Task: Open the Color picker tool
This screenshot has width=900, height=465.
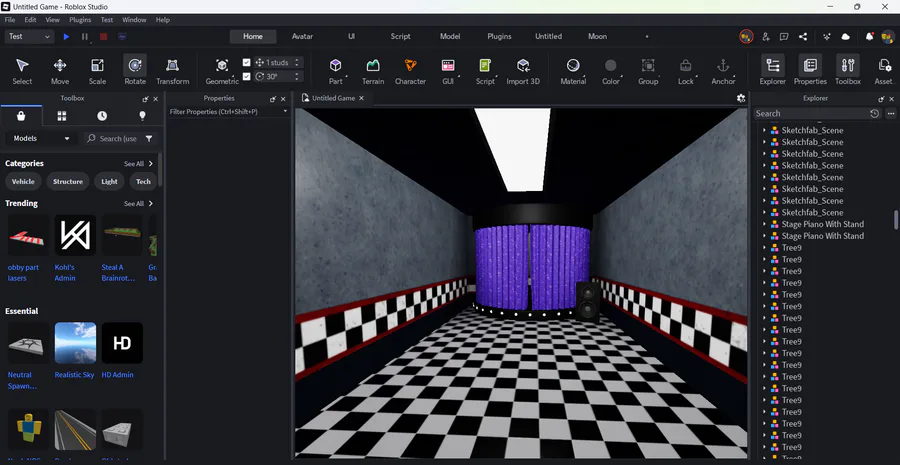Action: coord(610,70)
